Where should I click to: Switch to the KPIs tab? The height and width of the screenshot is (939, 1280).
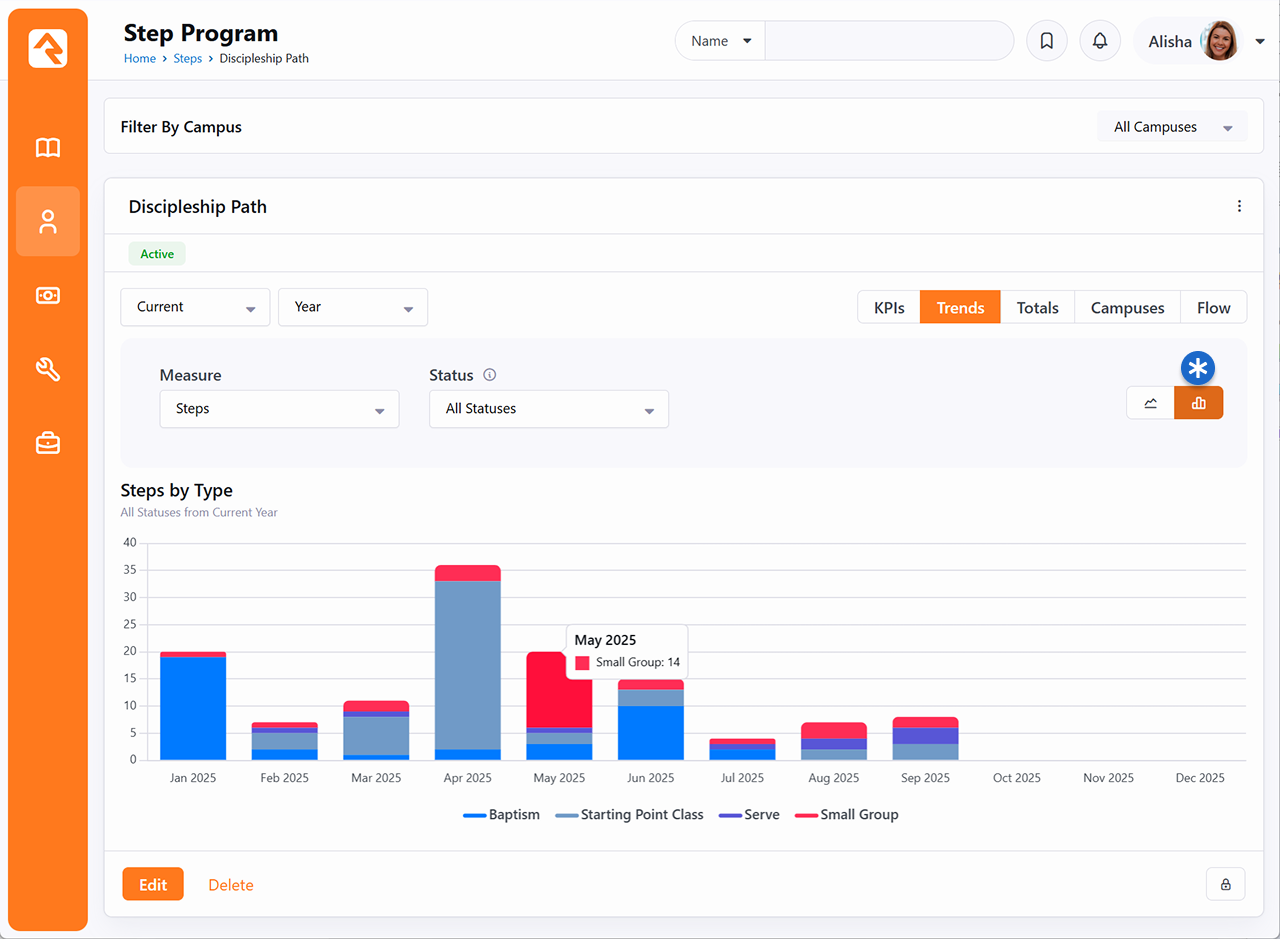(x=889, y=308)
